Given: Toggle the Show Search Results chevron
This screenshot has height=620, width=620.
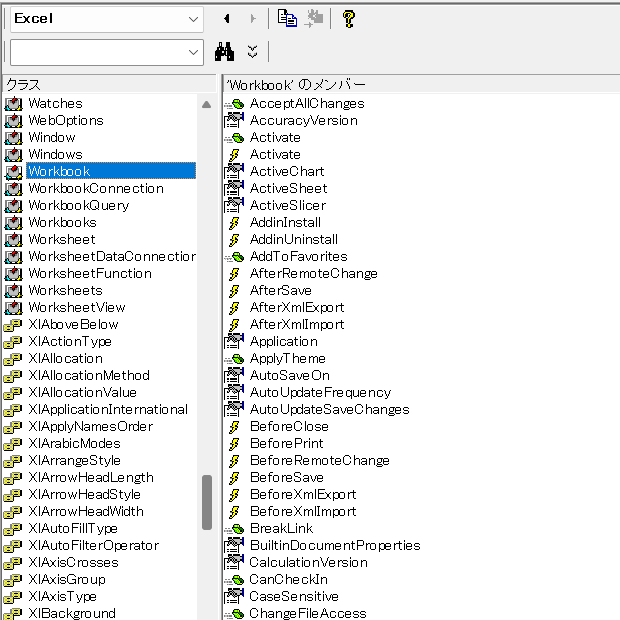Looking at the screenshot, I should (253, 52).
